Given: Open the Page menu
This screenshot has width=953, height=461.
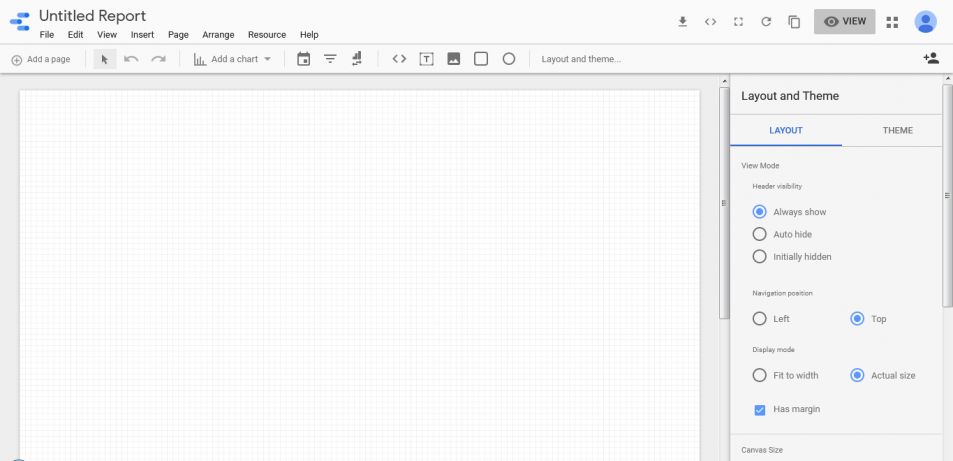Looking at the screenshot, I should point(178,35).
